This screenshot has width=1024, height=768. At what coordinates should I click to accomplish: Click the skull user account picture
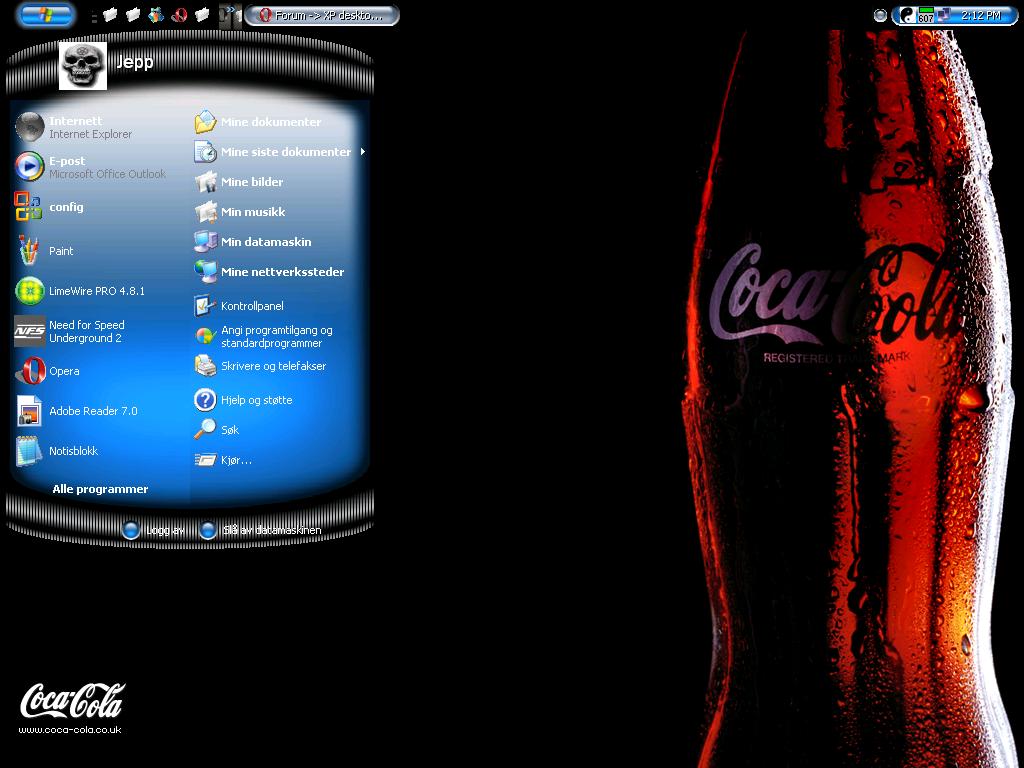(83, 66)
